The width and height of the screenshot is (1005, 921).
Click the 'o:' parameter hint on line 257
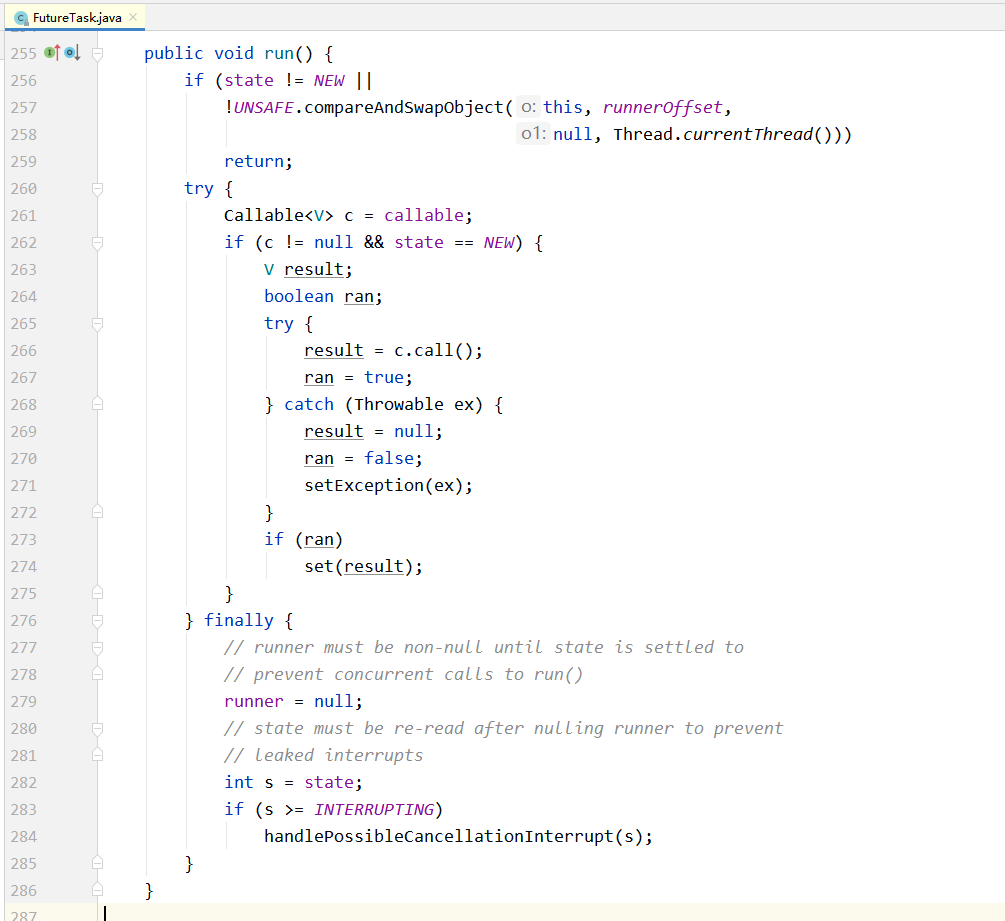coord(529,107)
